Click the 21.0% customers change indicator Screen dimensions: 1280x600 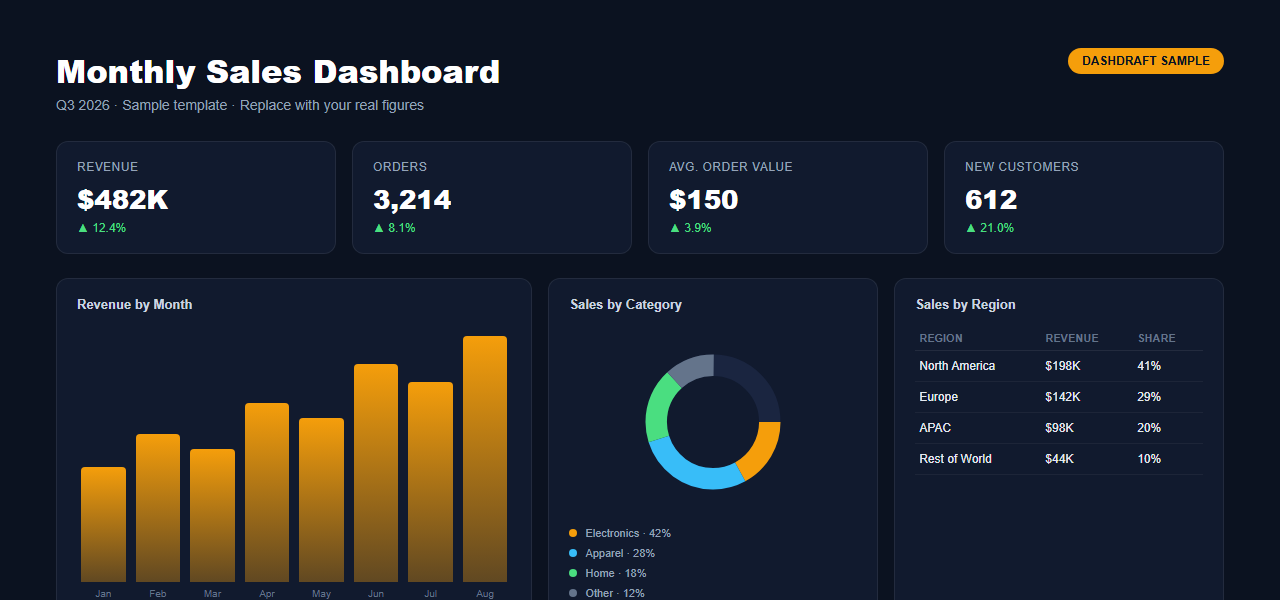(990, 228)
